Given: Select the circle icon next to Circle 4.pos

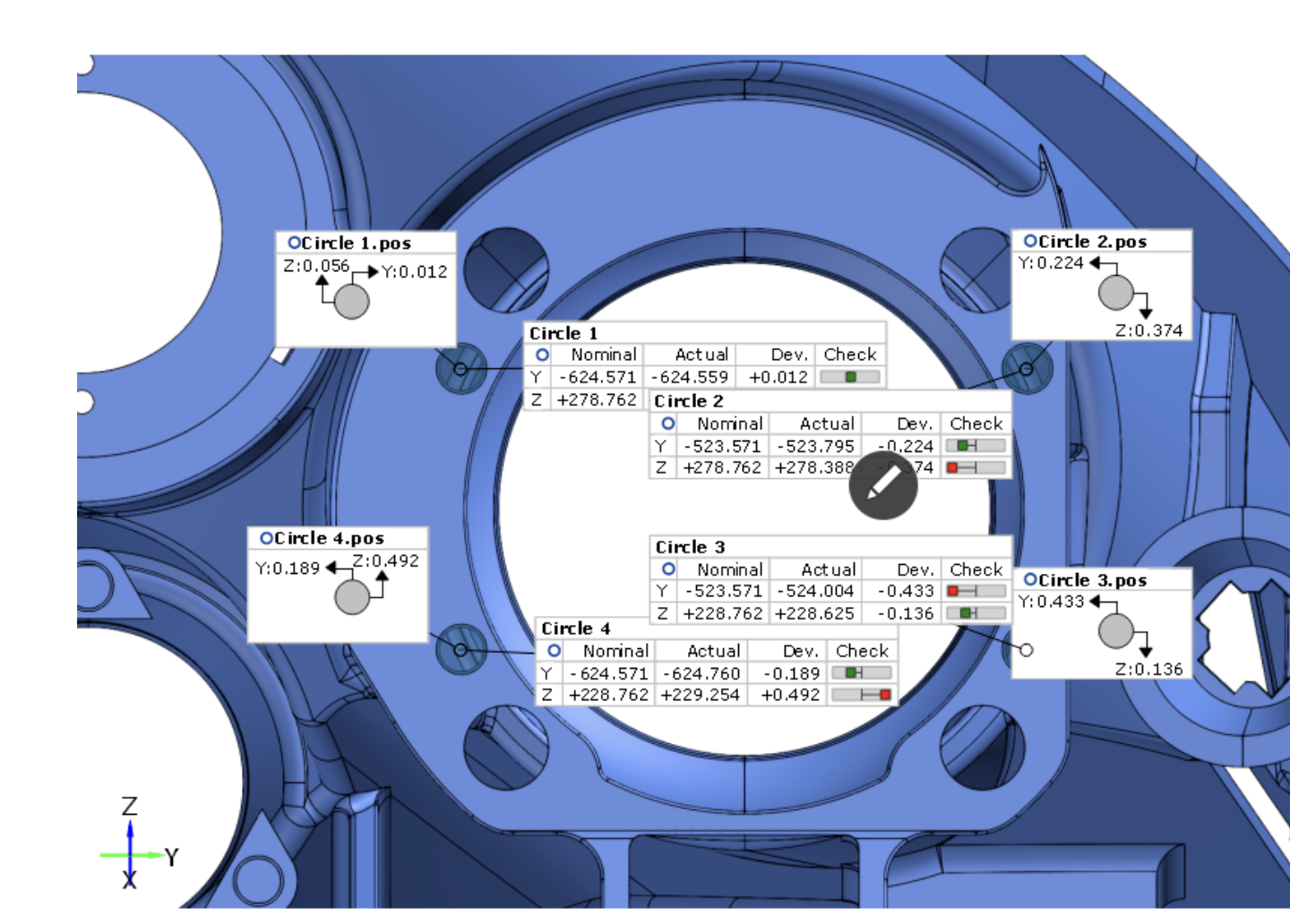Looking at the screenshot, I should click(266, 537).
